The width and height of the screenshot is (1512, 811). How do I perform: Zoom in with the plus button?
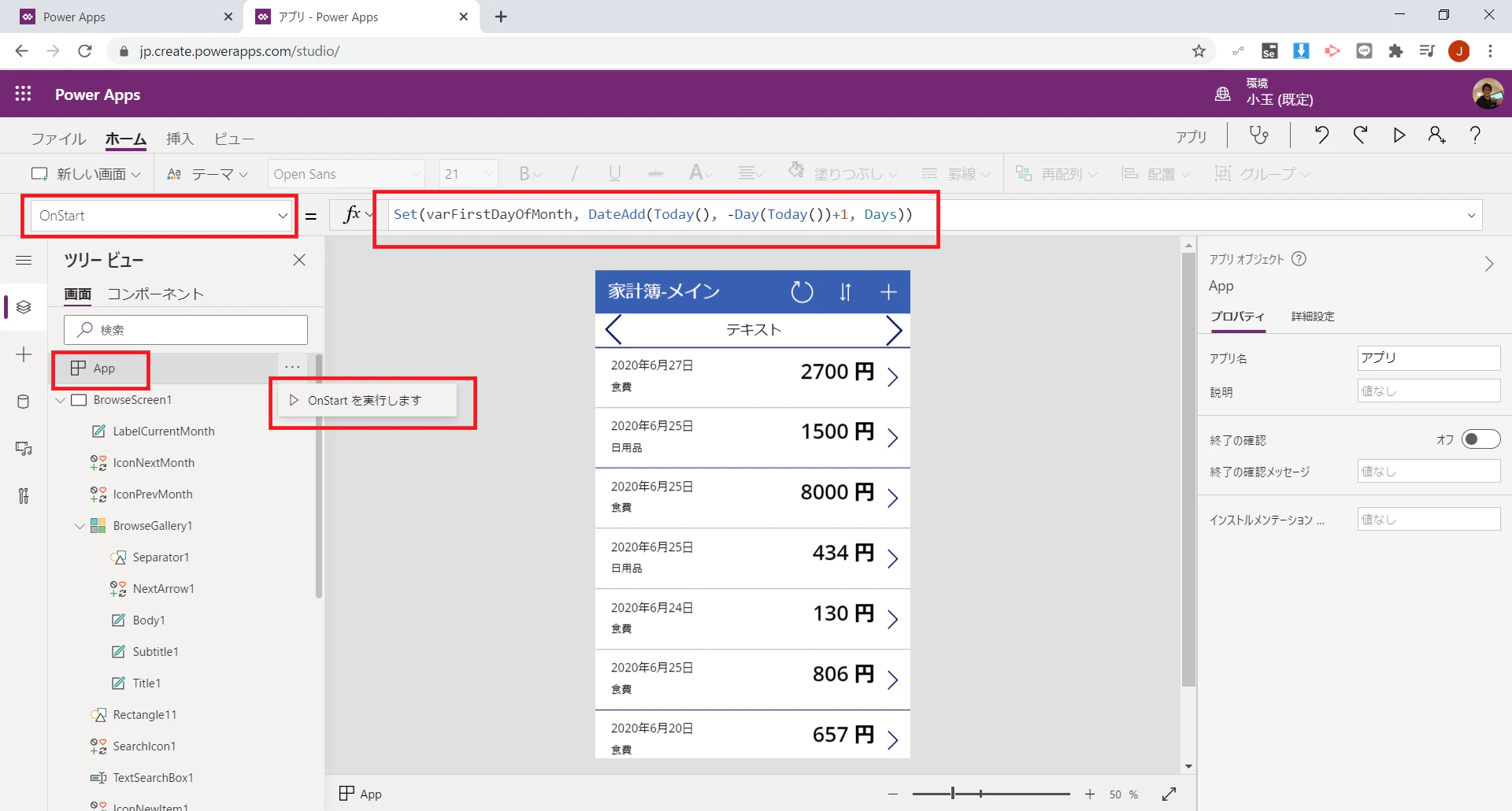coord(1090,794)
